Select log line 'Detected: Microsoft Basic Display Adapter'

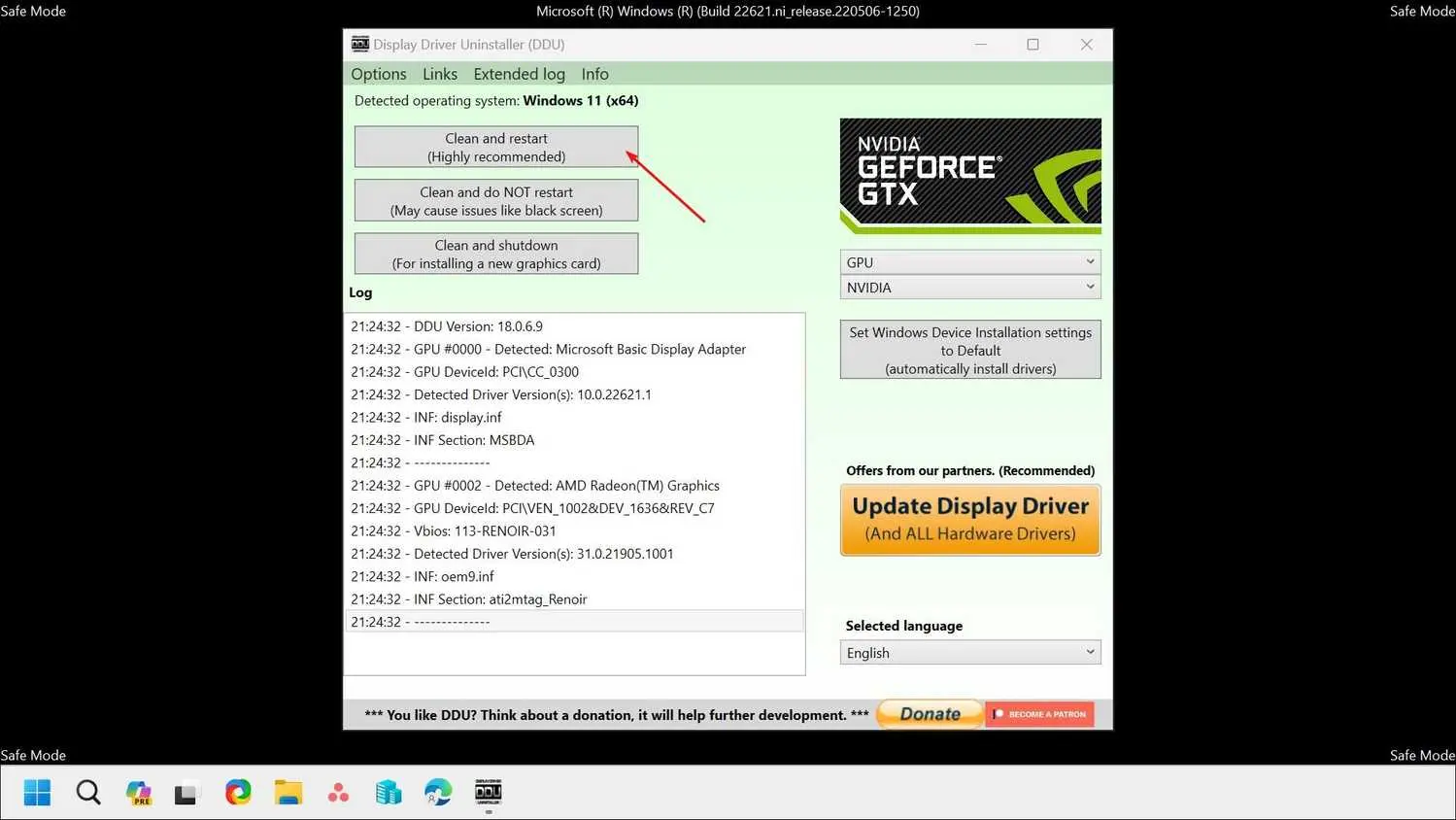pyautogui.click(x=574, y=349)
